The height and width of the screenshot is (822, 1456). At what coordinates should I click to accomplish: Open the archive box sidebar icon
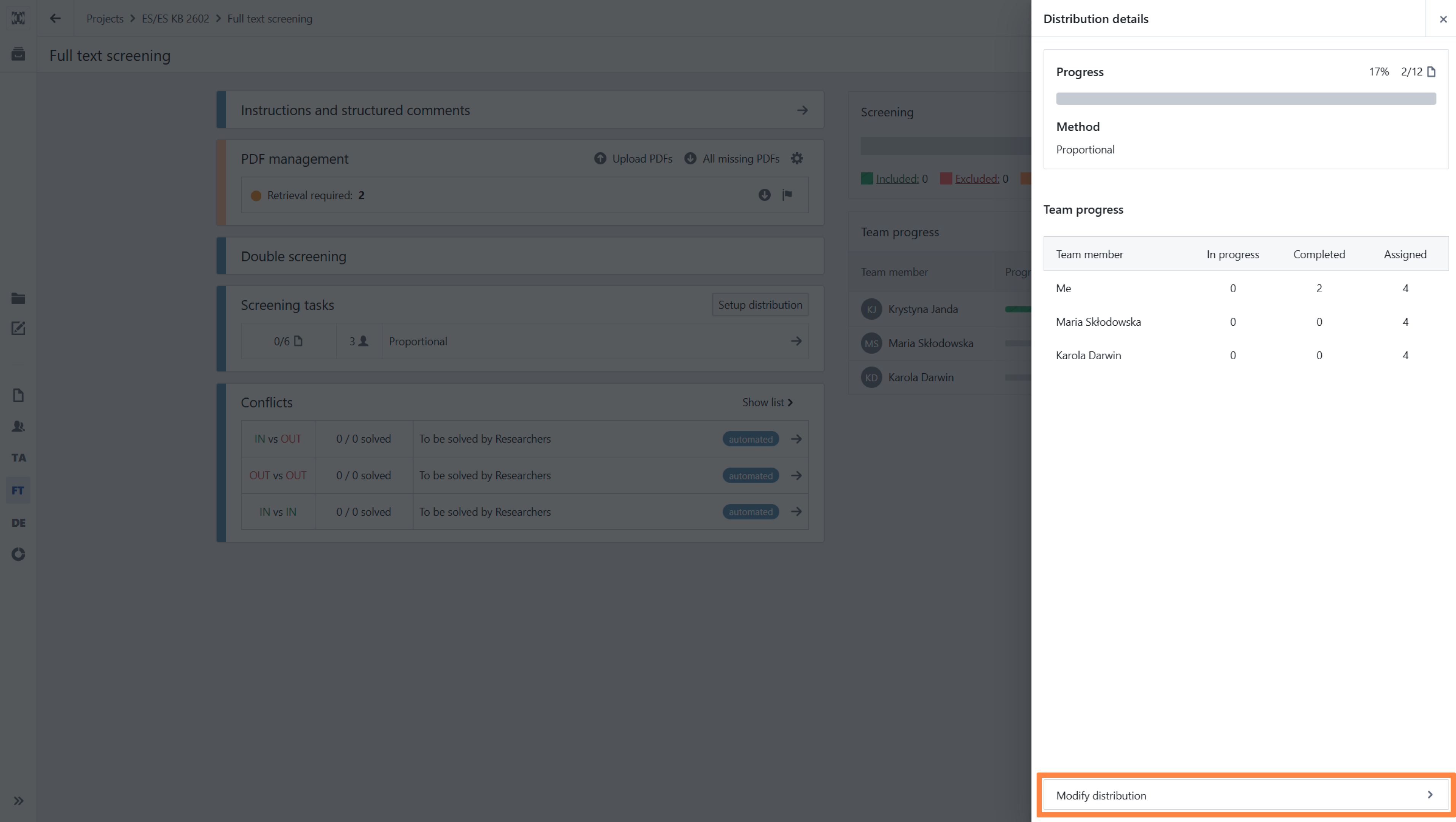coord(18,54)
